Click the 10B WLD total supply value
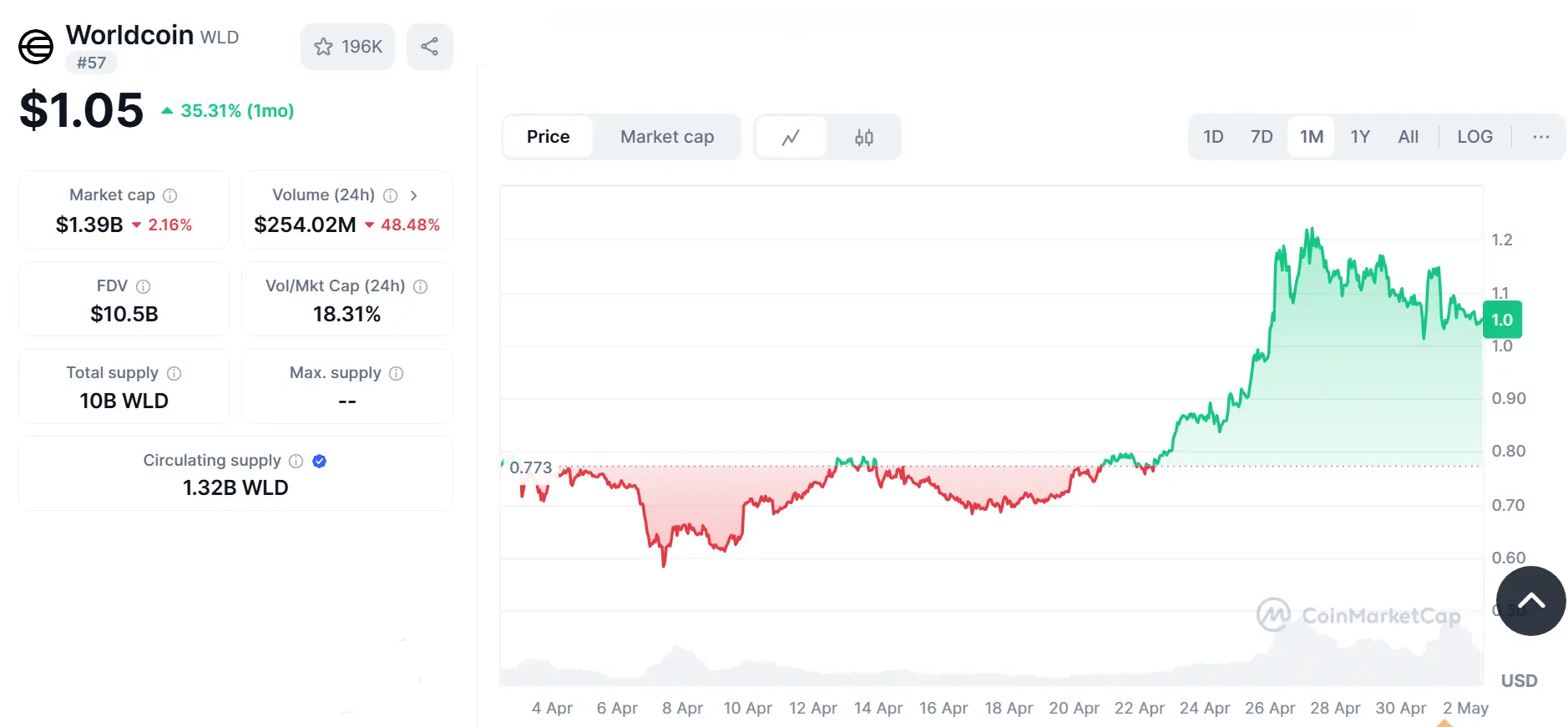The height and width of the screenshot is (727, 1568). click(124, 401)
